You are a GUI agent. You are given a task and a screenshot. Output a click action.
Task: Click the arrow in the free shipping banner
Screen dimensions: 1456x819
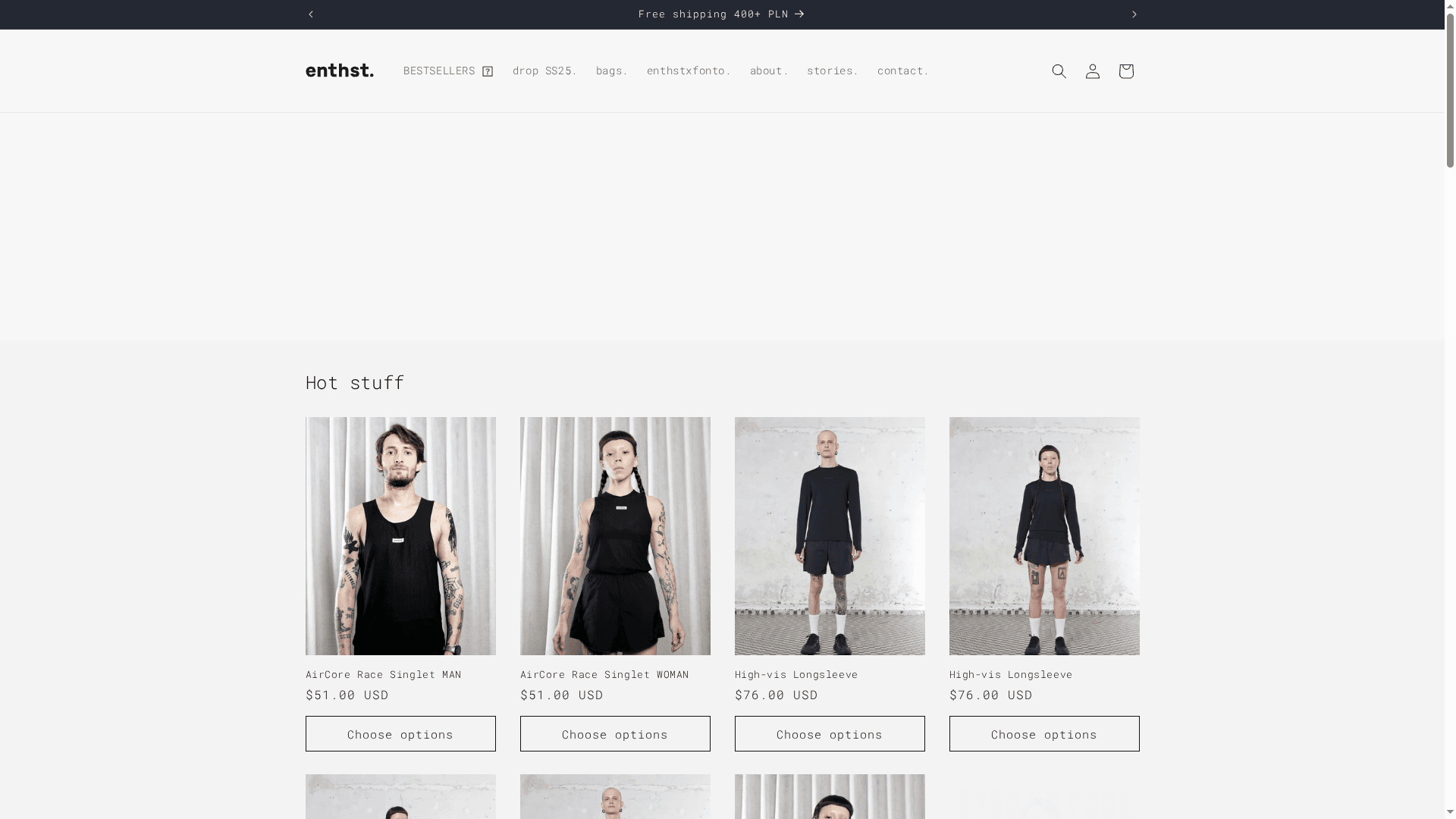(x=799, y=14)
